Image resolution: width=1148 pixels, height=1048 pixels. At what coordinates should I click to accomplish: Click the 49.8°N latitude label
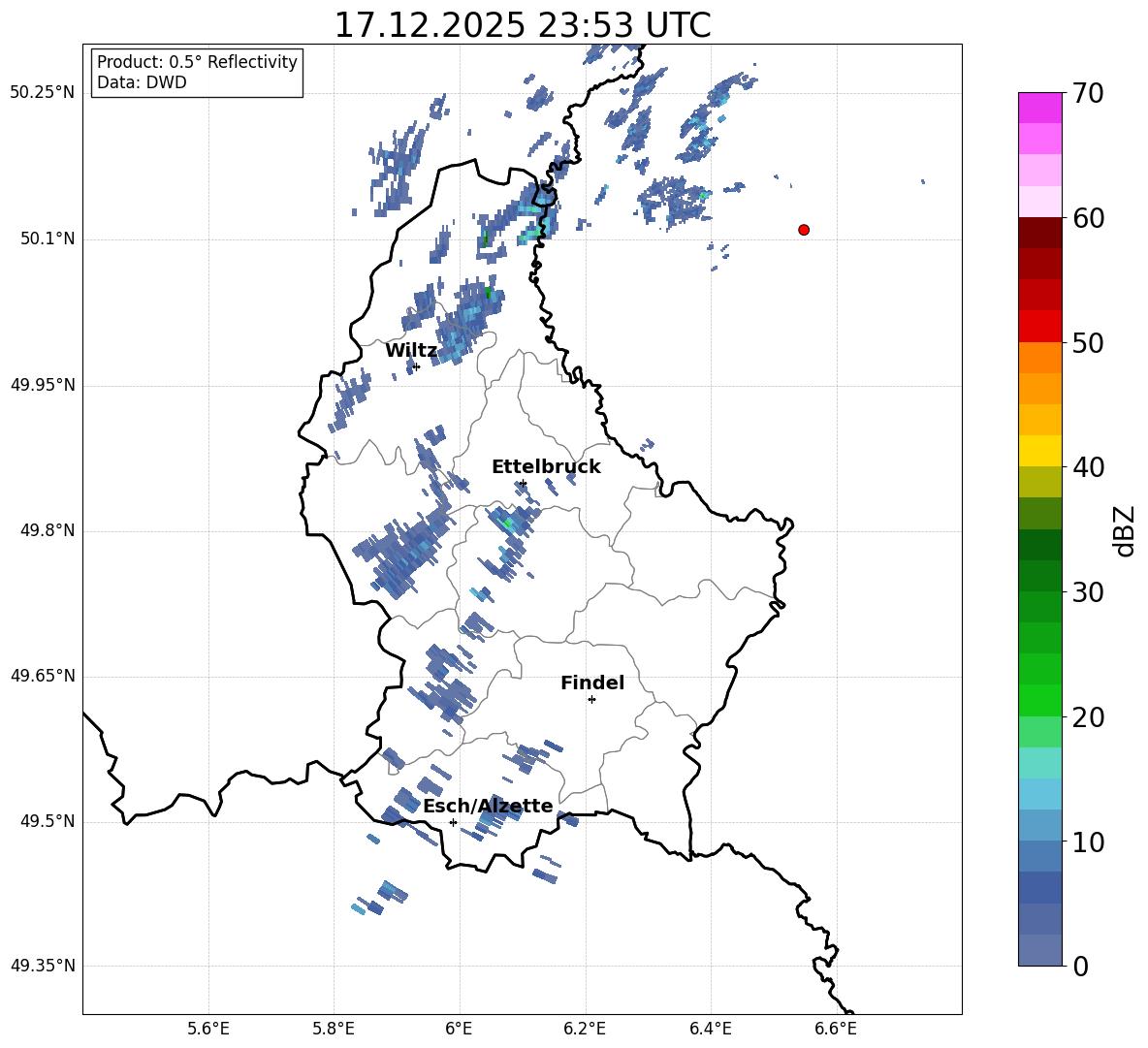point(48,530)
